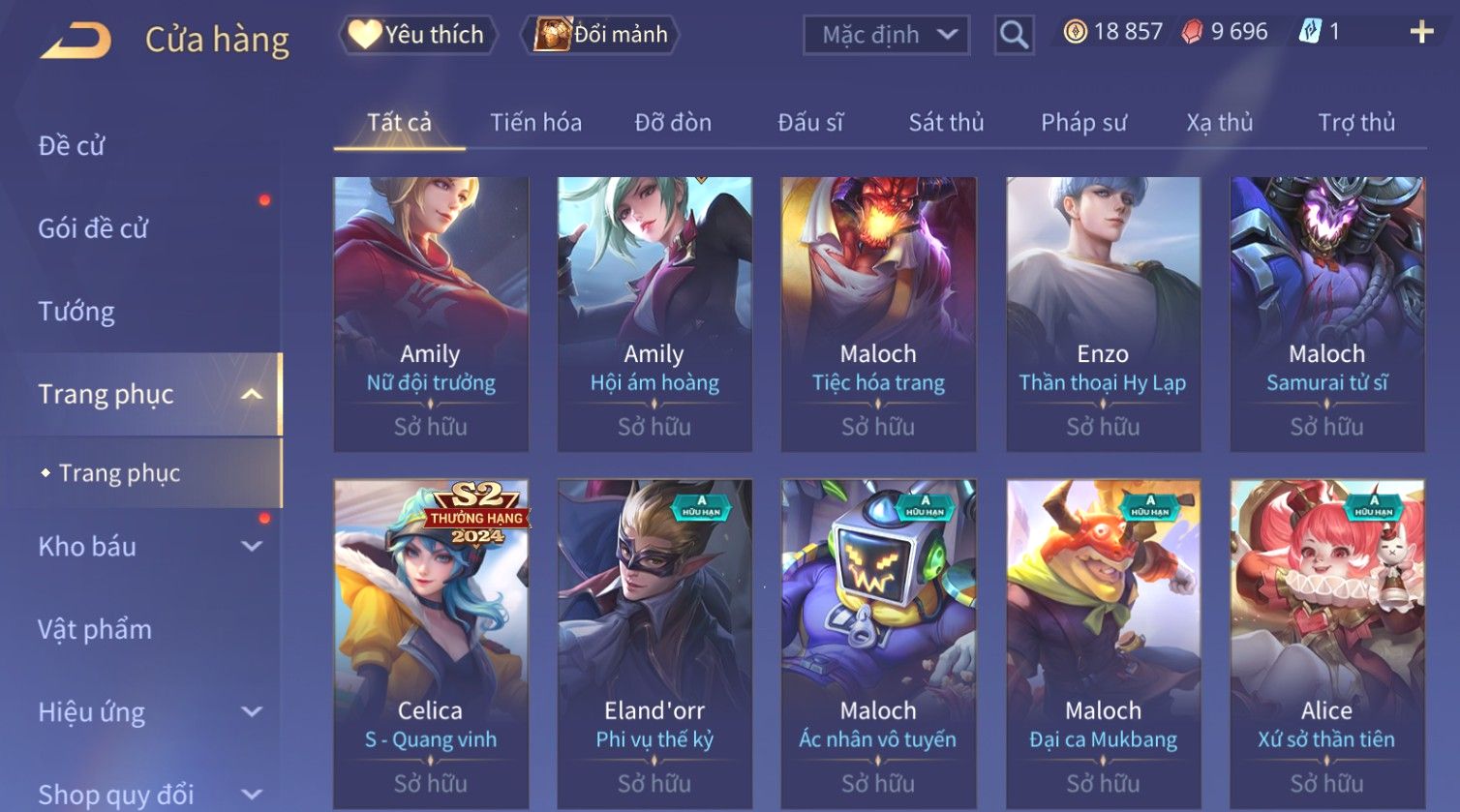Tap the plus icon to add currency

[x=1421, y=32]
